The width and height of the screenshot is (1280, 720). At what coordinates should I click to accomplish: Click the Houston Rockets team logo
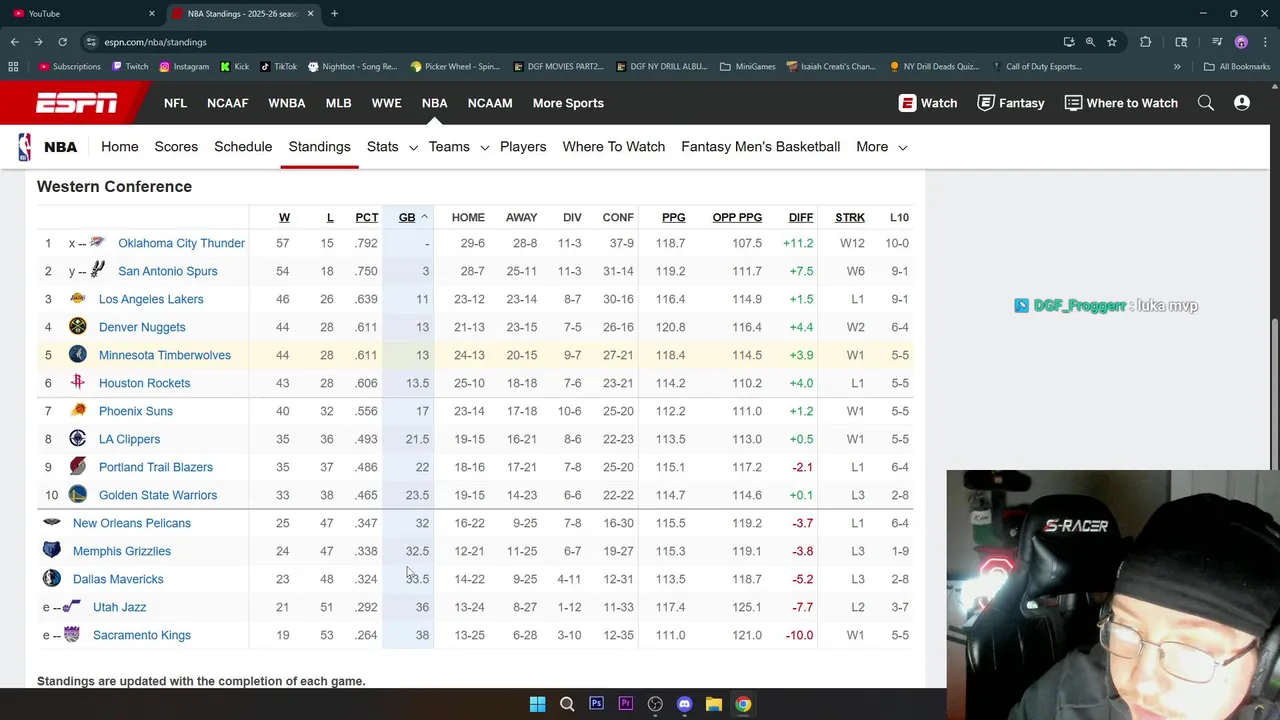pyautogui.click(x=78, y=383)
